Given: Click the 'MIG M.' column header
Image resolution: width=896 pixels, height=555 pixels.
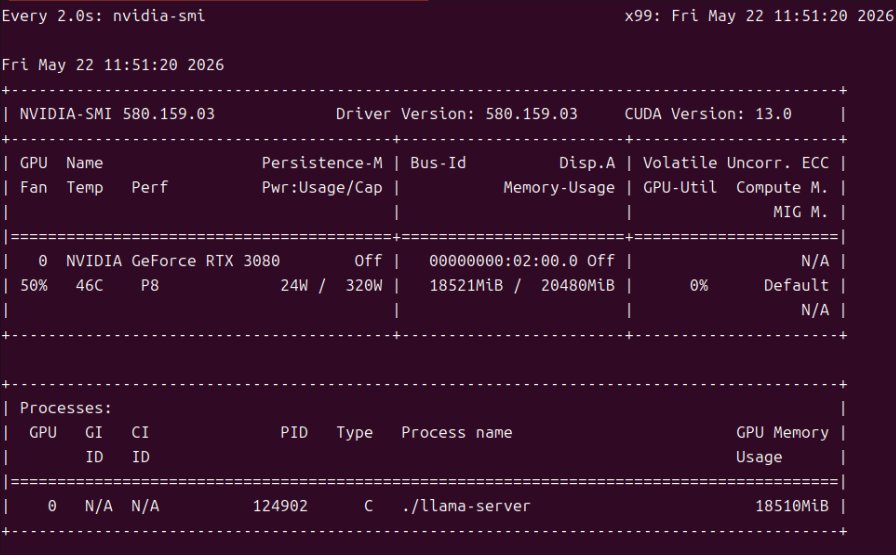Looking at the screenshot, I should coord(801,212).
